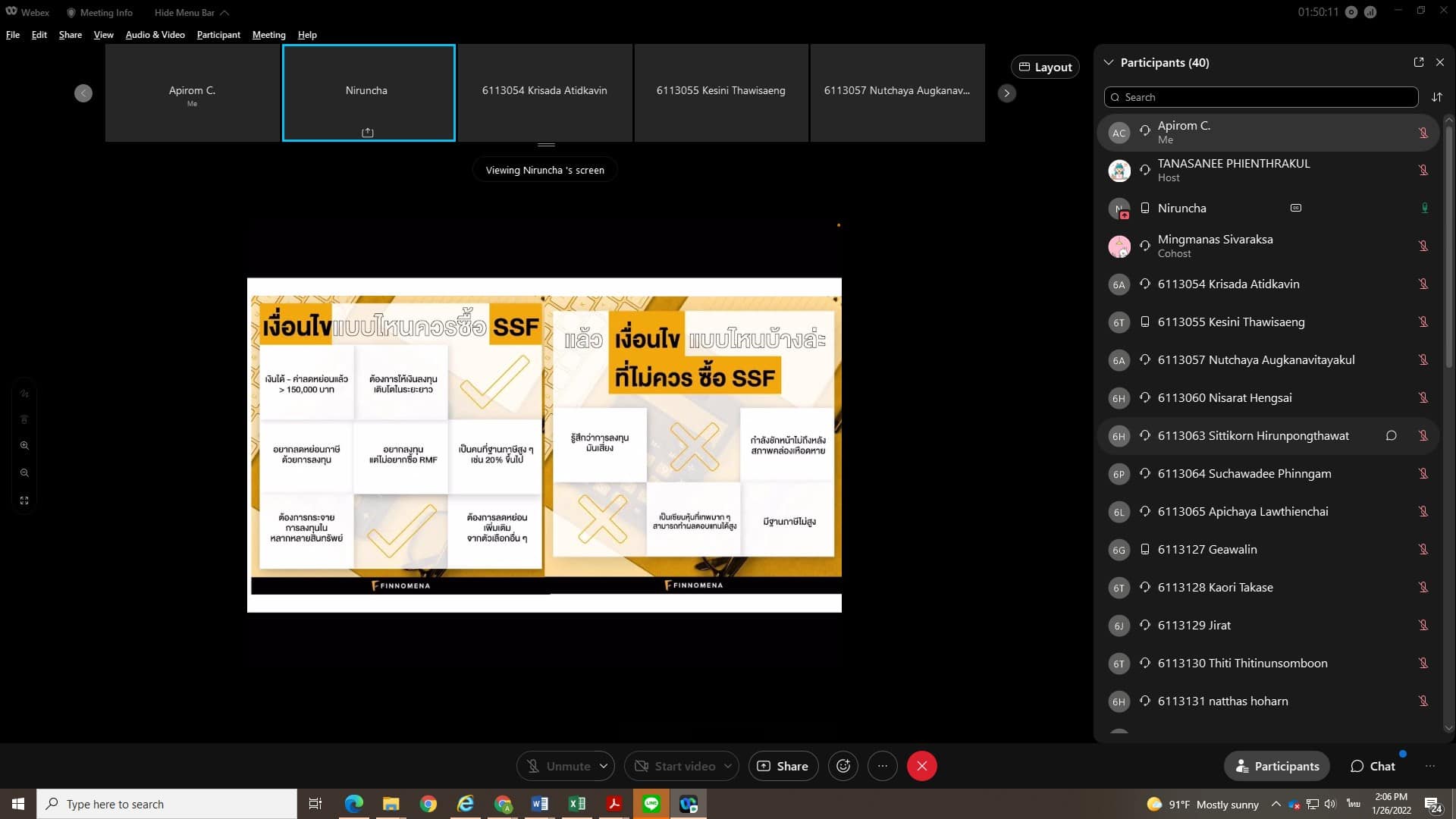The width and height of the screenshot is (1456, 819).
Task: Click the more options ellipsis button
Action: pyautogui.click(x=882, y=766)
